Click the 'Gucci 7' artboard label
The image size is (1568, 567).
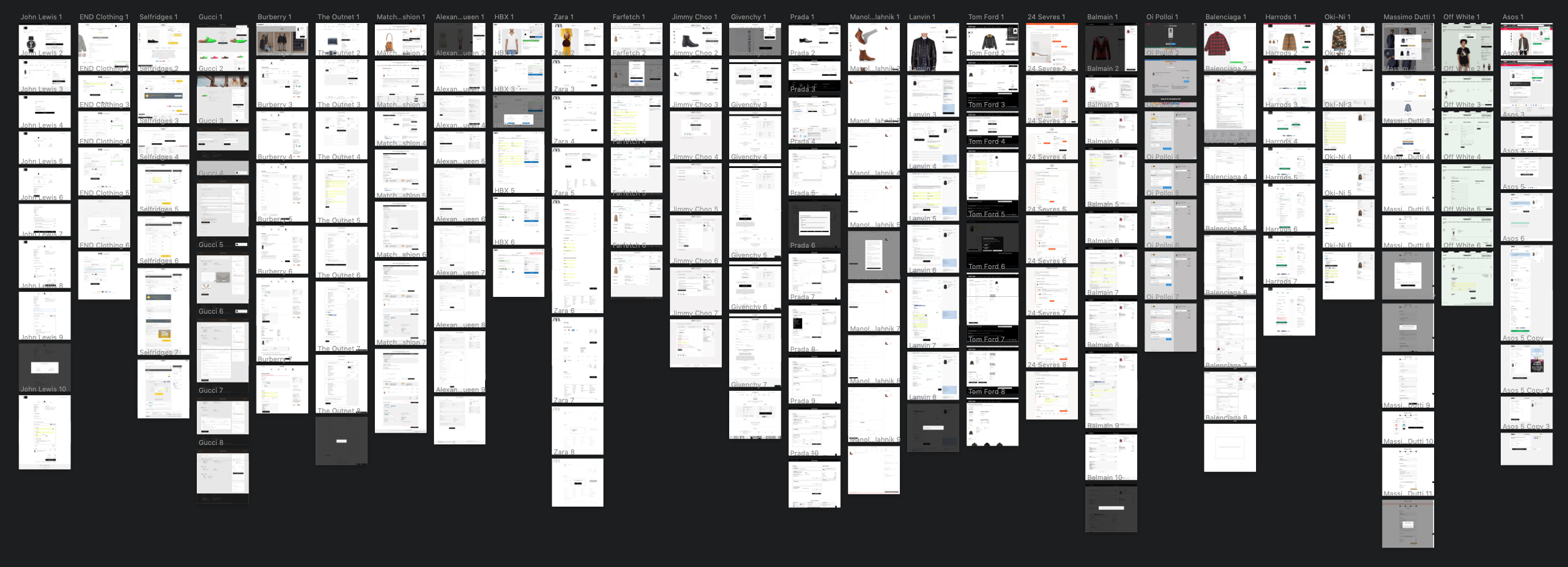tap(210, 390)
